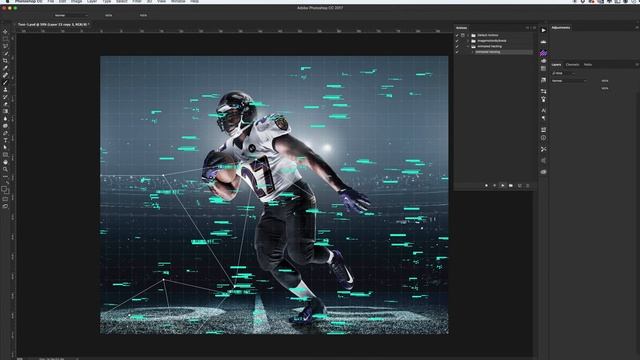Toggle dialog box for Default Actions set
Screen dimensions: 640x360
coord(462,36)
